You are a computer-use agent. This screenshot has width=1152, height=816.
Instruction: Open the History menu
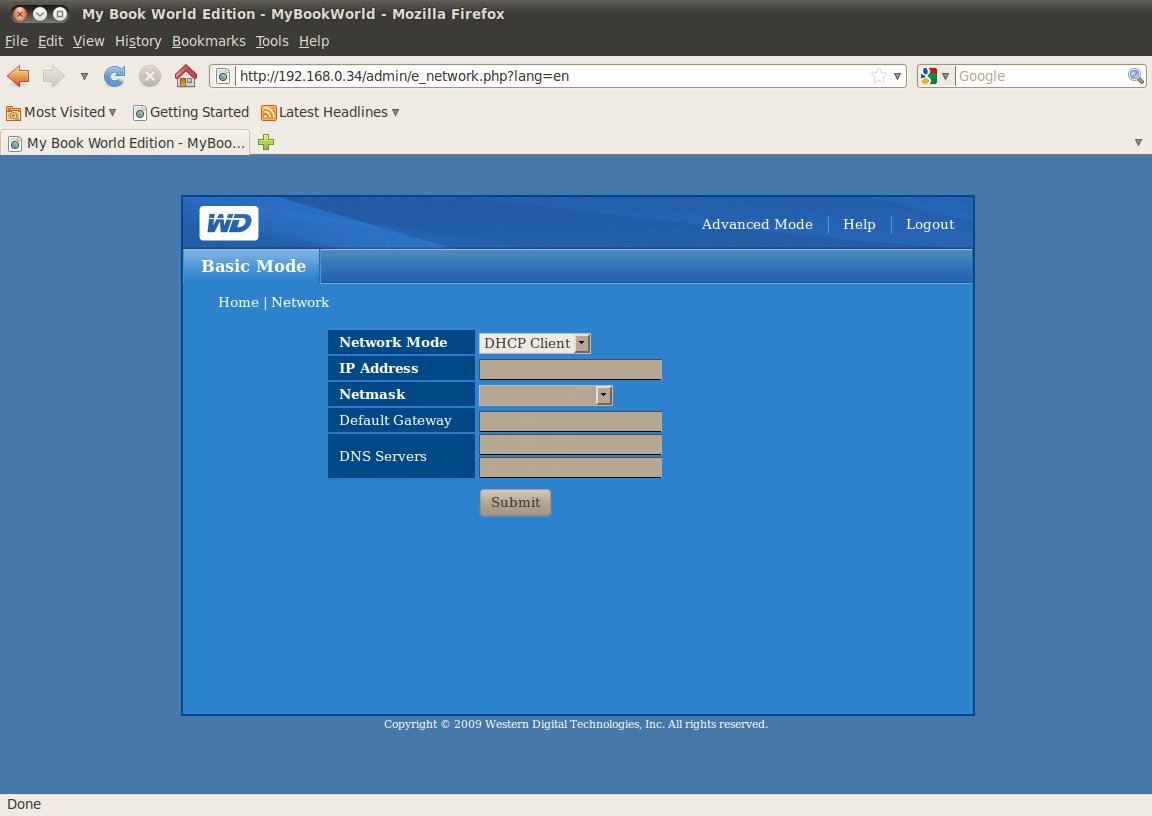click(x=138, y=41)
